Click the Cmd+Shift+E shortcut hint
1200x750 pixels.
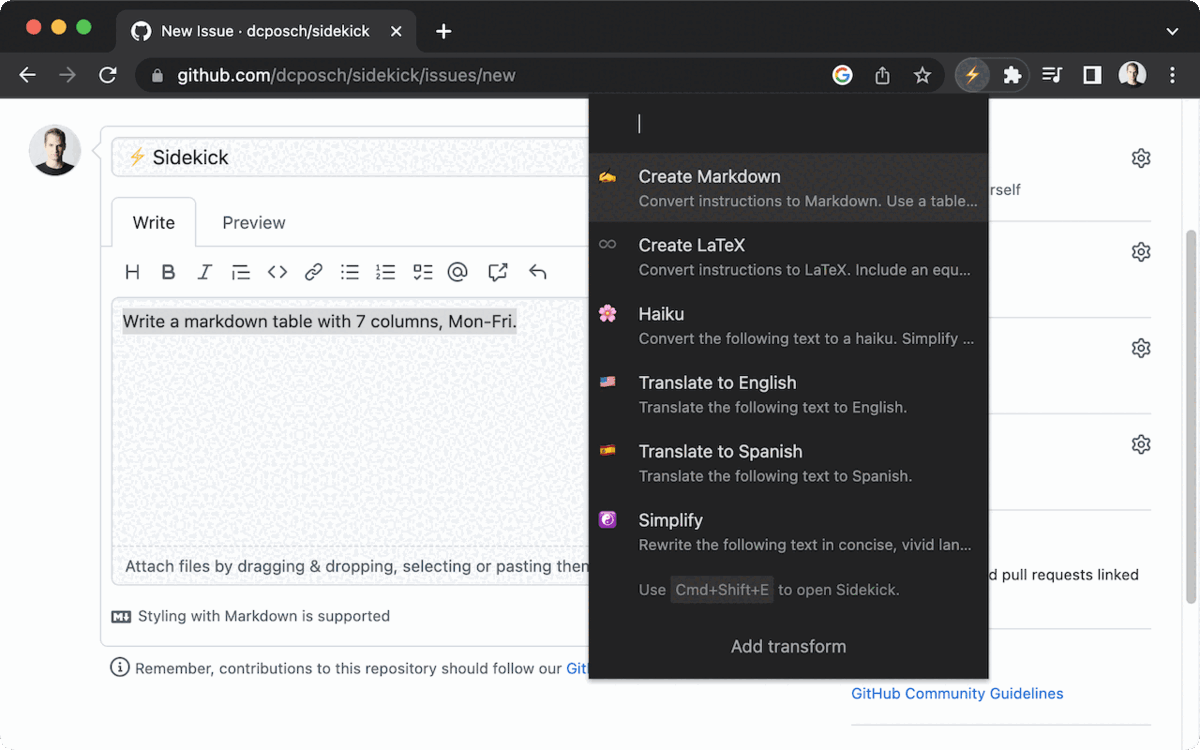[x=722, y=590]
